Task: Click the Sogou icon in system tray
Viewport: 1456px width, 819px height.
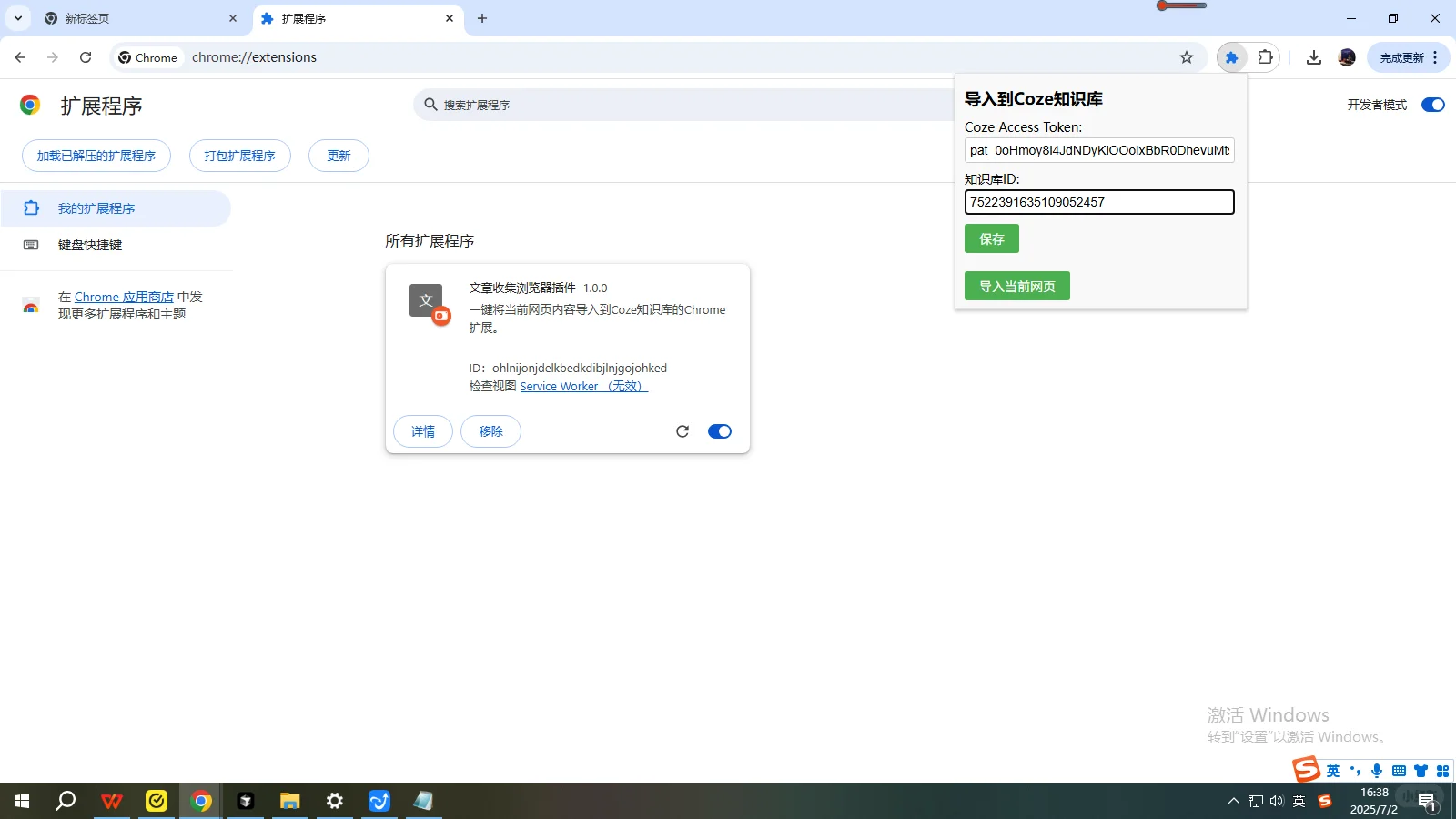Action: pyautogui.click(x=1325, y=801)
